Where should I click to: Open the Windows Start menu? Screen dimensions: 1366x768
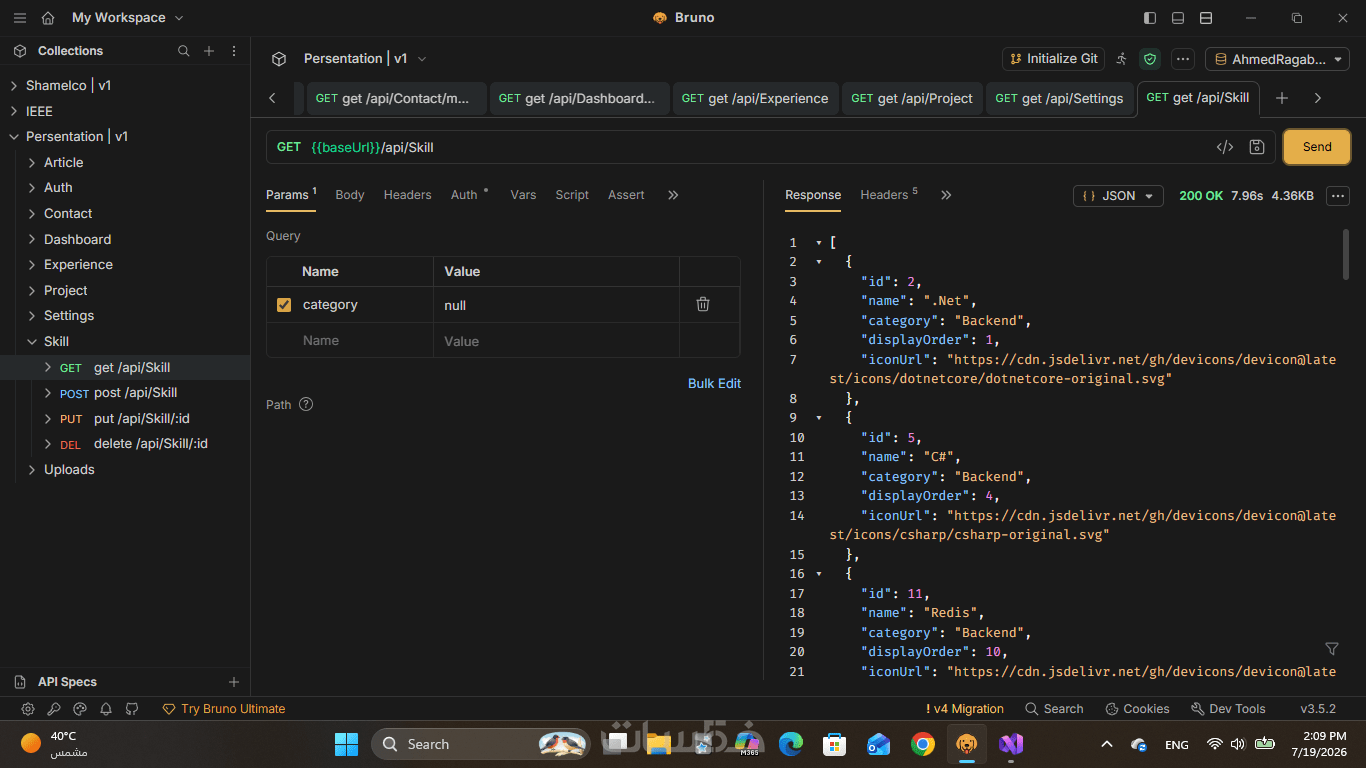point(346,744)
